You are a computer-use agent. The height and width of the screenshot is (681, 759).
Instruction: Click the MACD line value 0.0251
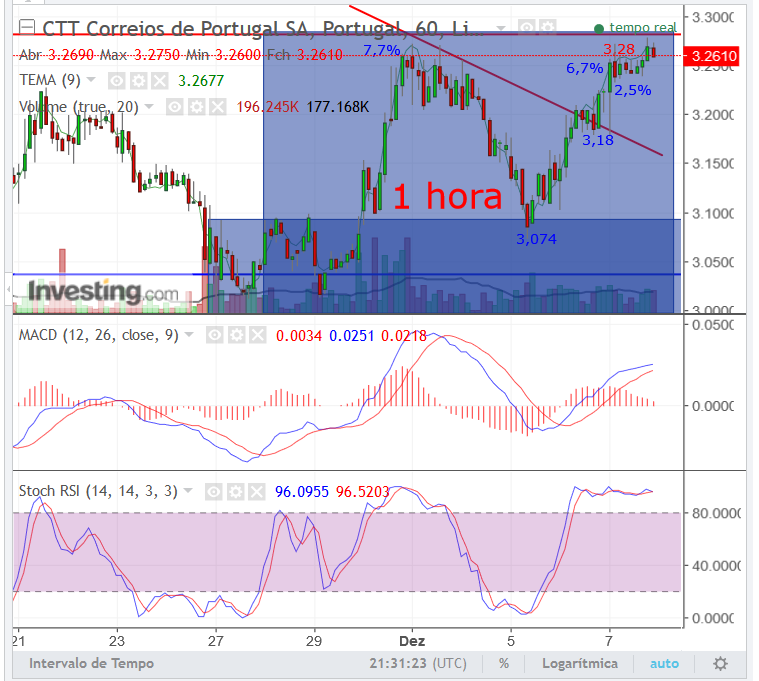(351, 336)
